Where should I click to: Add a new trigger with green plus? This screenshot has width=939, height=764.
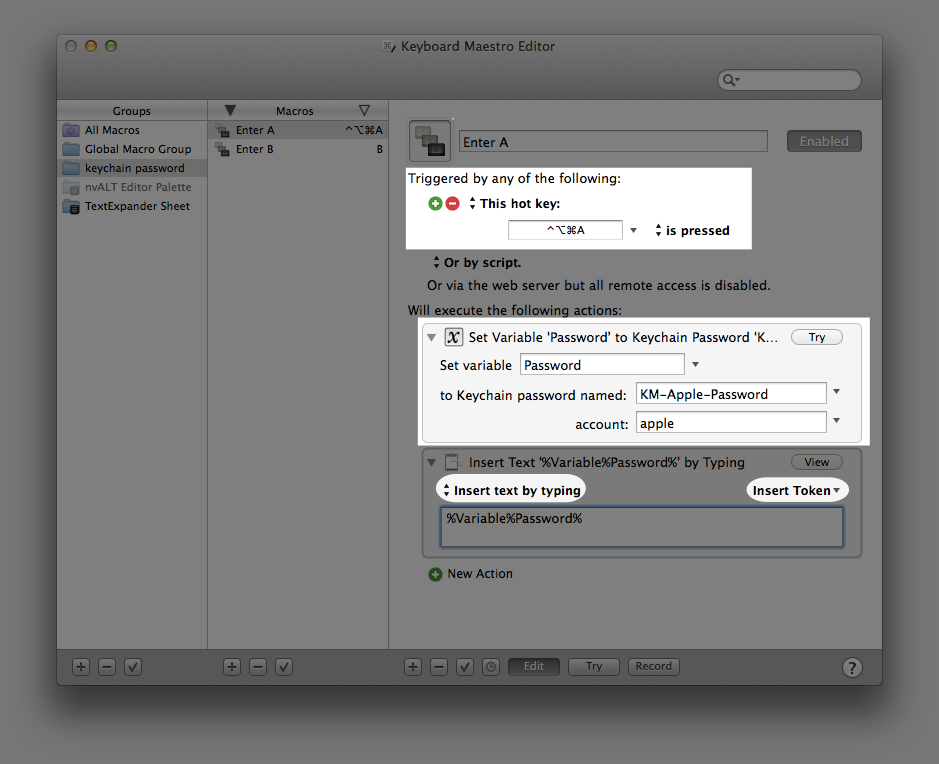tap(435, 204)
